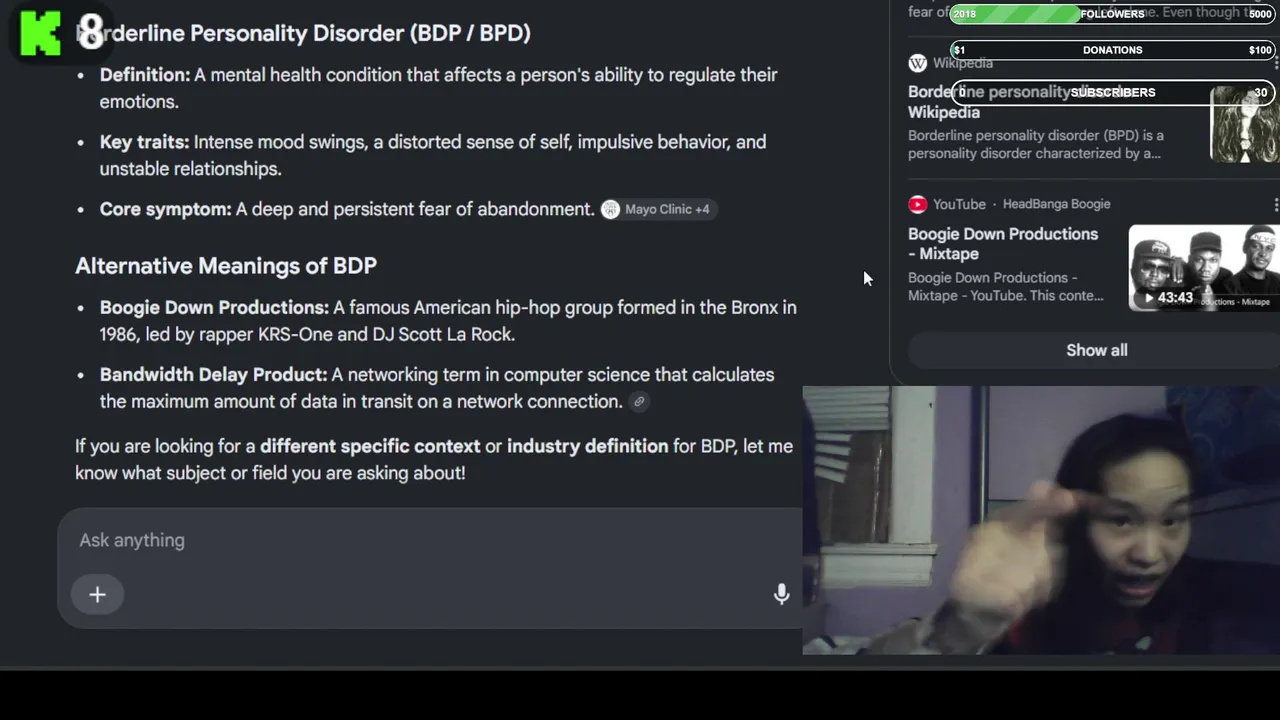Open the Boogie Down Productions video thumbnail
The image size is (1280, 720).
(1204, 268)
